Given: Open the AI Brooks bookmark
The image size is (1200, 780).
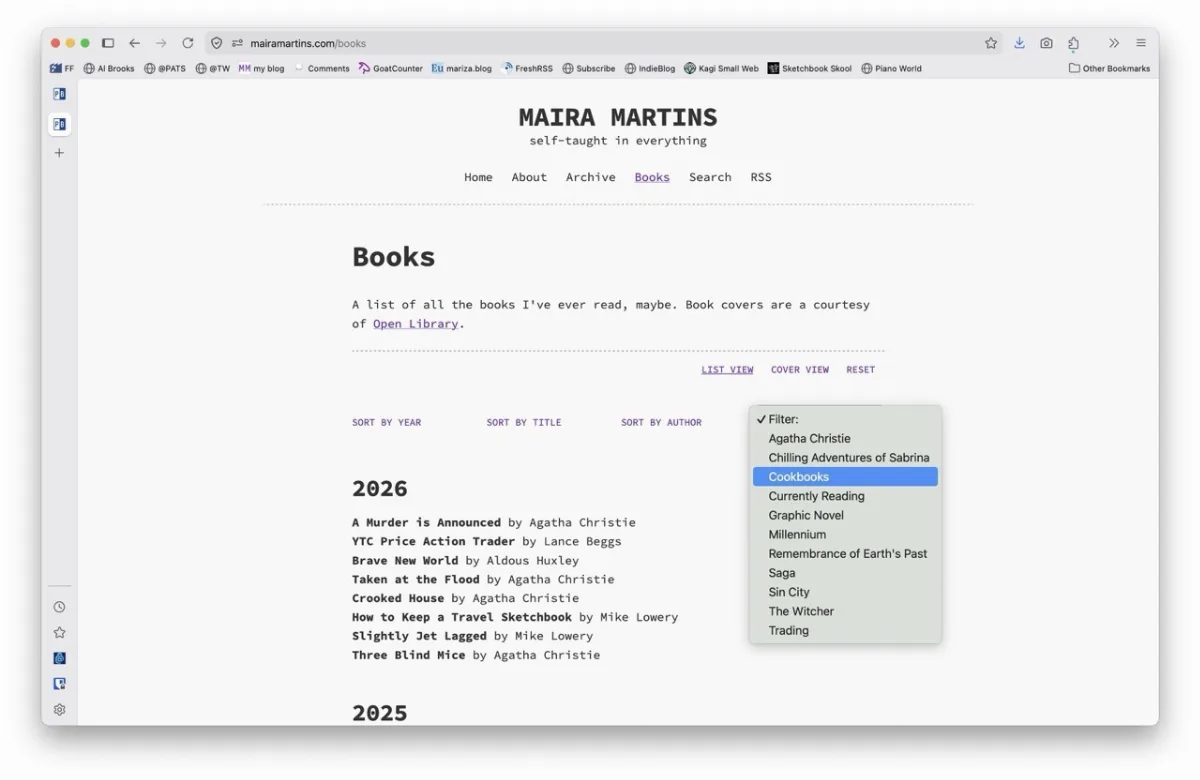Looking at the screenshot, I should 109,69.
